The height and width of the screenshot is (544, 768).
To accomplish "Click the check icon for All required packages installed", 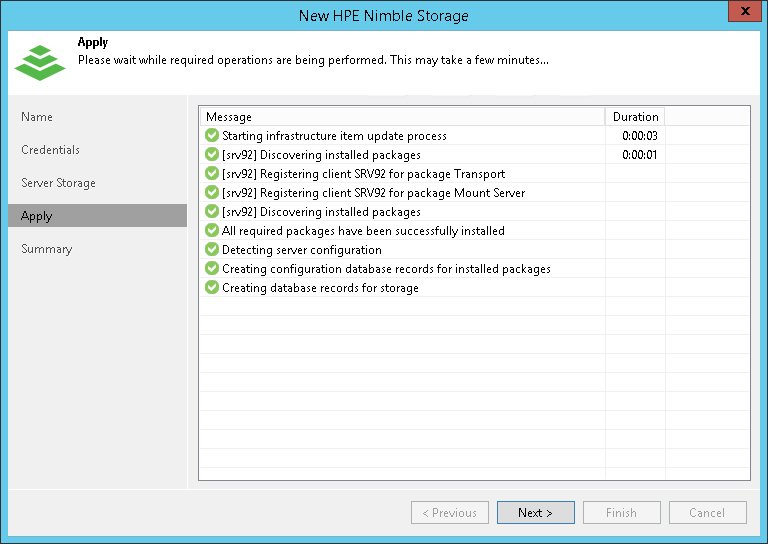I will 212,230.
